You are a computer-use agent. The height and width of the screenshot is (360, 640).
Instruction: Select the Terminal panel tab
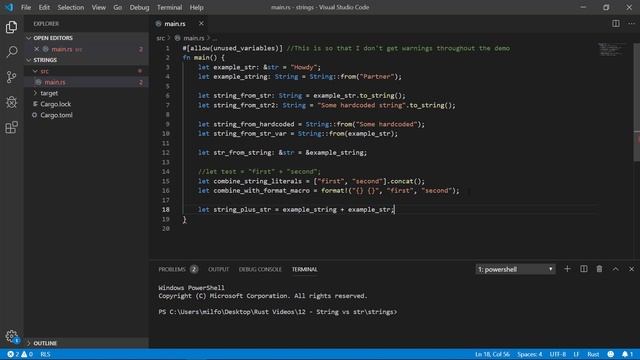click(x=304, y=269)
